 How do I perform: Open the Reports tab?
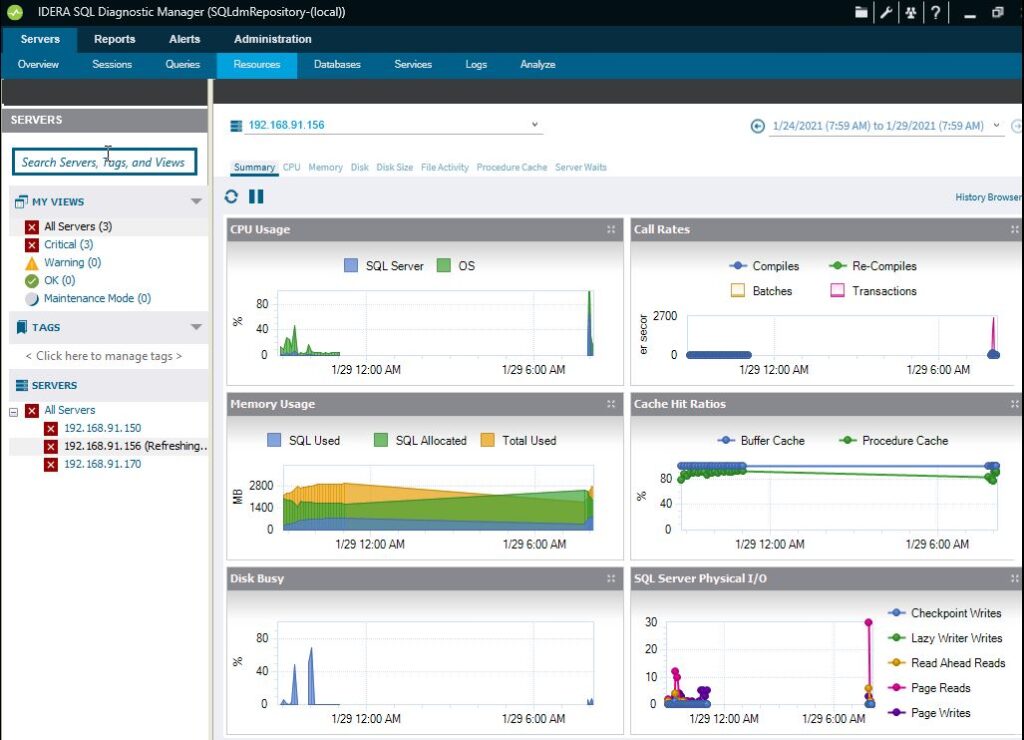point(114,39)
